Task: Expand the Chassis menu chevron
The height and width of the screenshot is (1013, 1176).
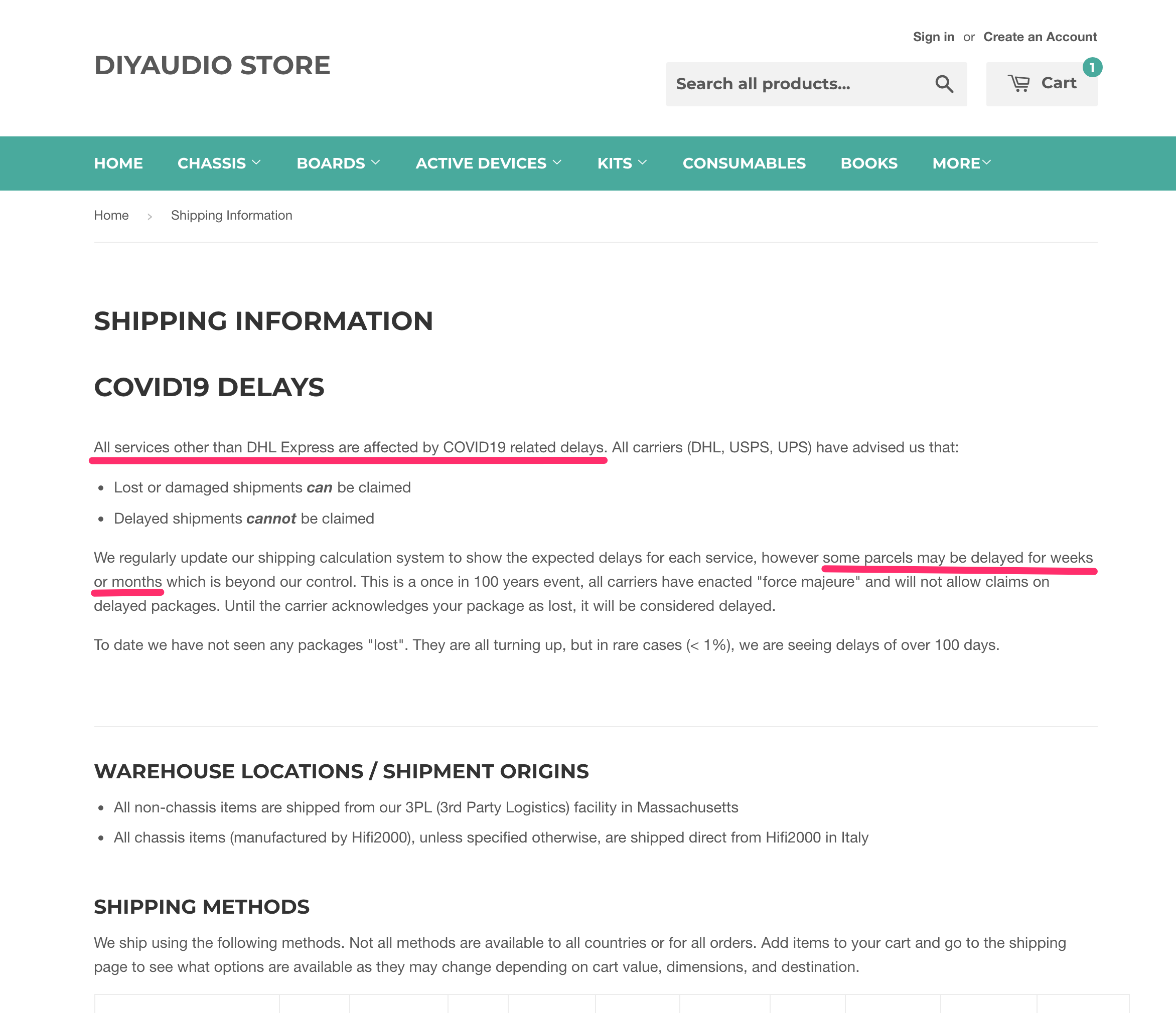Action: click(x=256, y=163)
